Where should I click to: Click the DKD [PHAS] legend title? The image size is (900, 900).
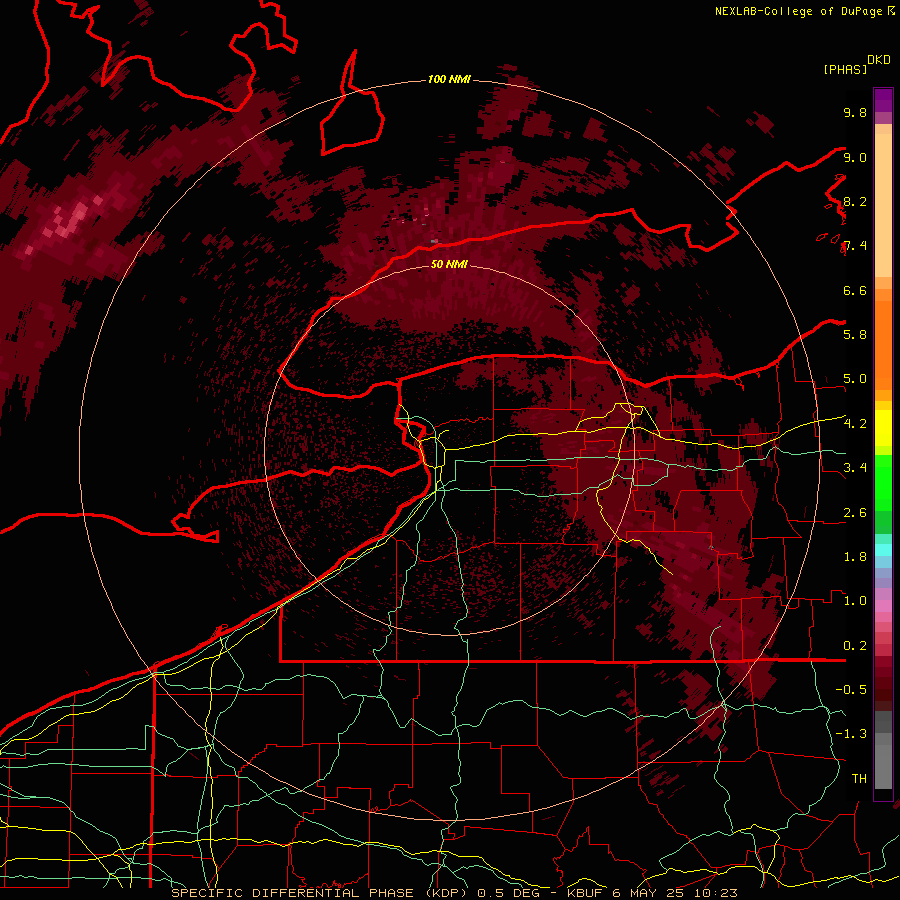[x=856, y=64]
